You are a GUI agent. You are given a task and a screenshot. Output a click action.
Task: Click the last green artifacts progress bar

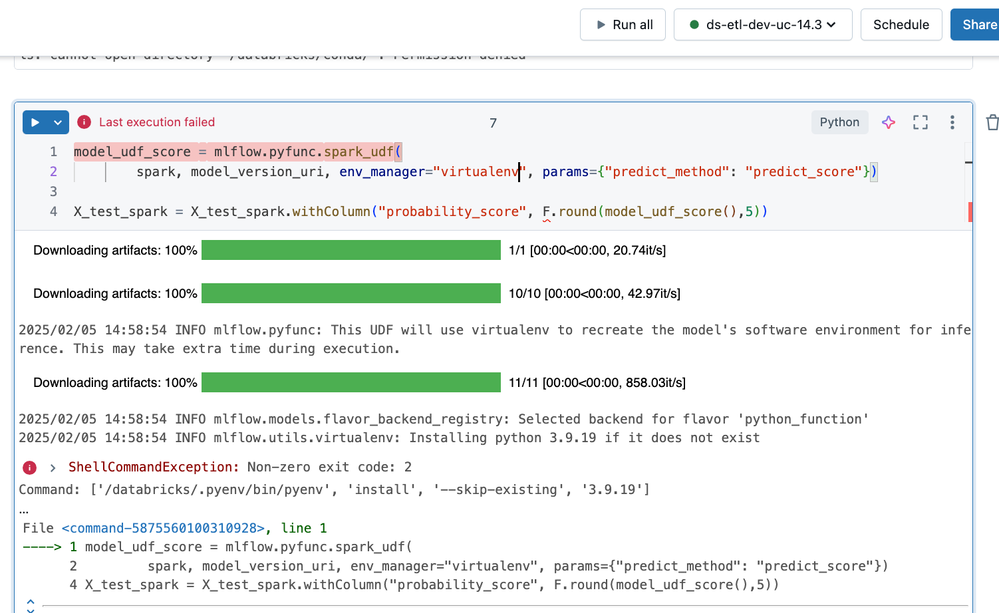350,382
